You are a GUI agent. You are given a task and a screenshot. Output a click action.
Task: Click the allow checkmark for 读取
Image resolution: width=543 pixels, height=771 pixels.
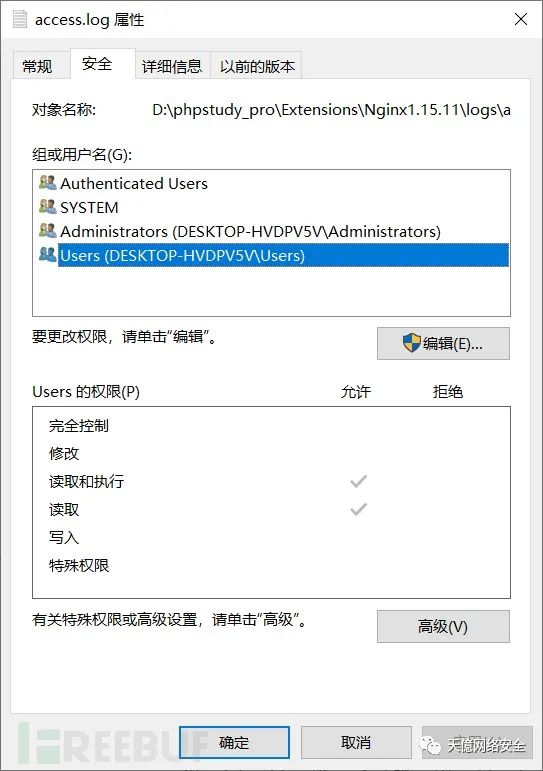(359, 509)
